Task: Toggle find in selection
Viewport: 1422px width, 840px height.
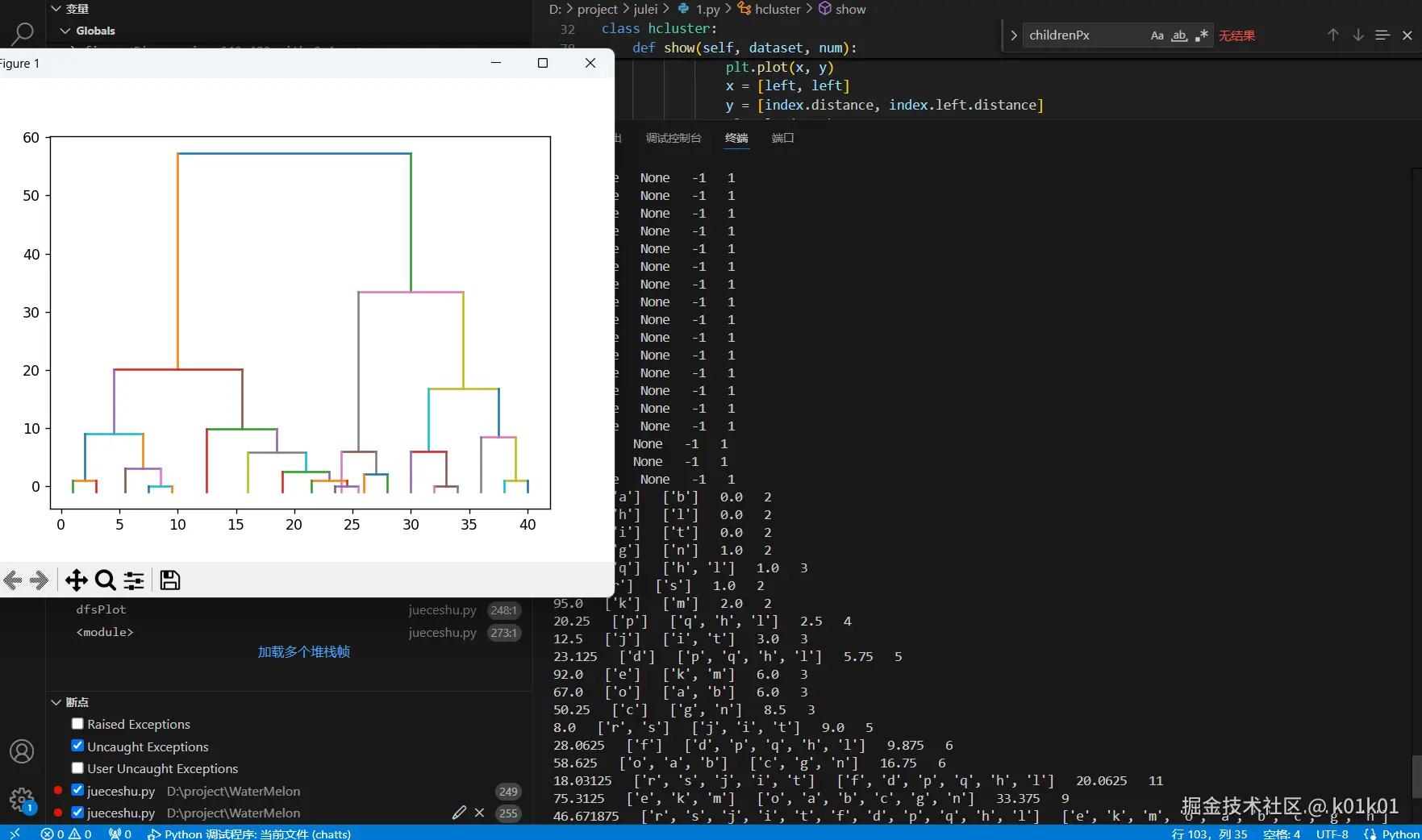Action: [x=1382, y=35]
